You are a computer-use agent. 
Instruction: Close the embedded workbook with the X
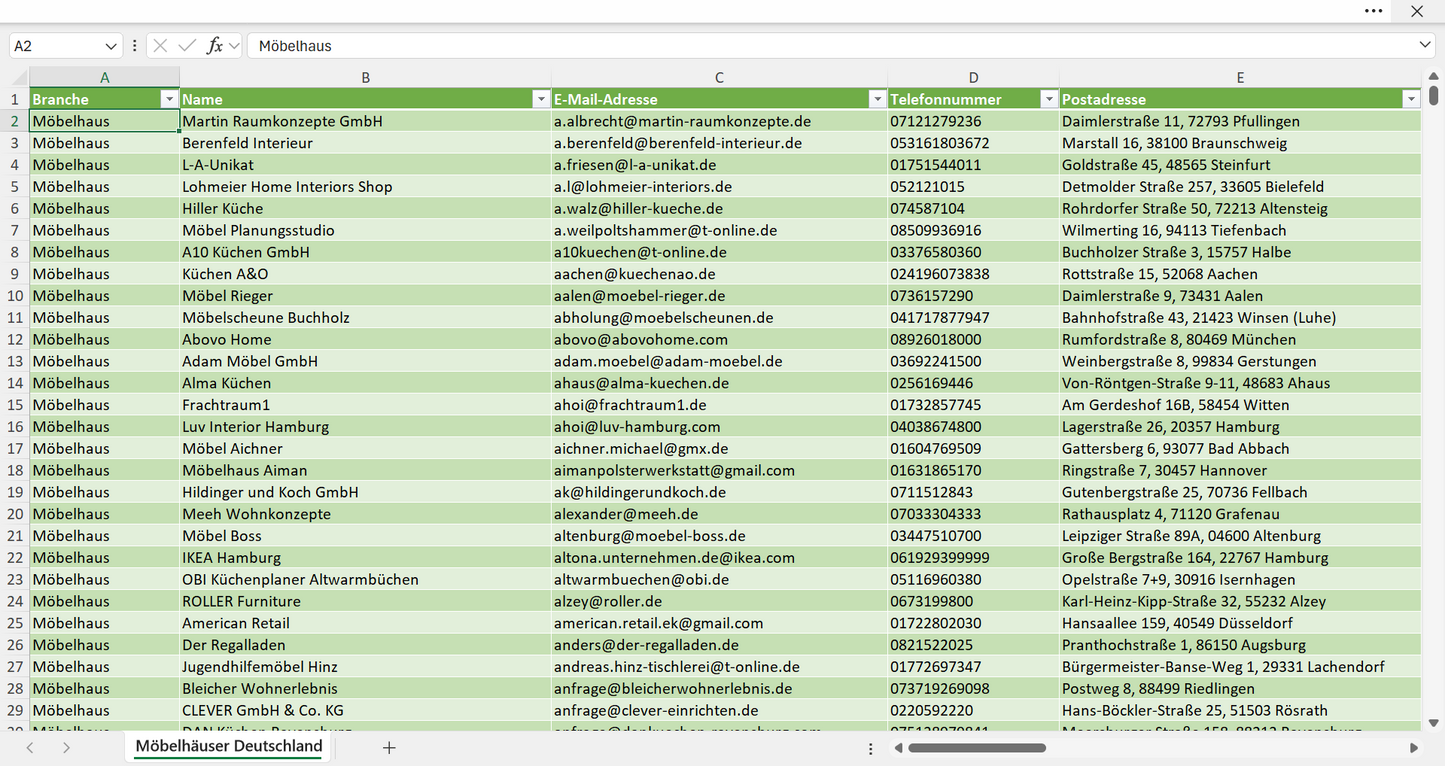click(x=1417, y=11)
